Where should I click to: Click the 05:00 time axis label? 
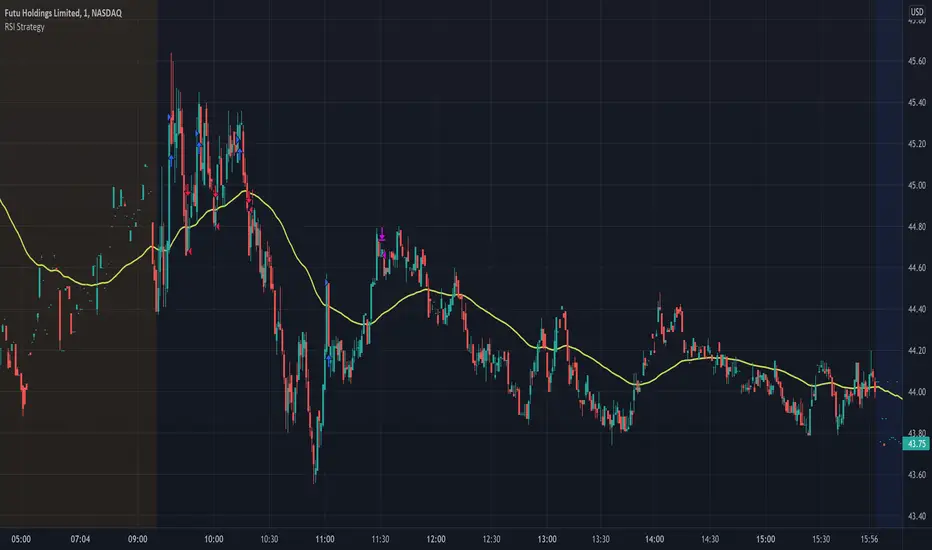click(x=21, y=539)
